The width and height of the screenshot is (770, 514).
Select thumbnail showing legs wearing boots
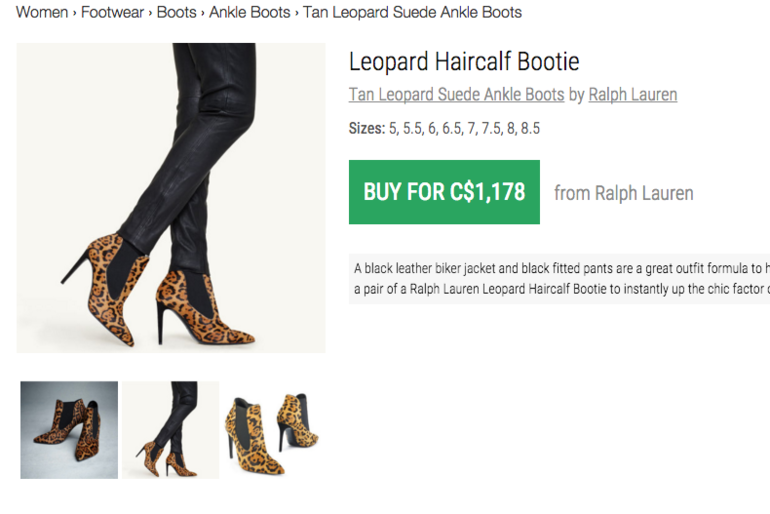171,430
